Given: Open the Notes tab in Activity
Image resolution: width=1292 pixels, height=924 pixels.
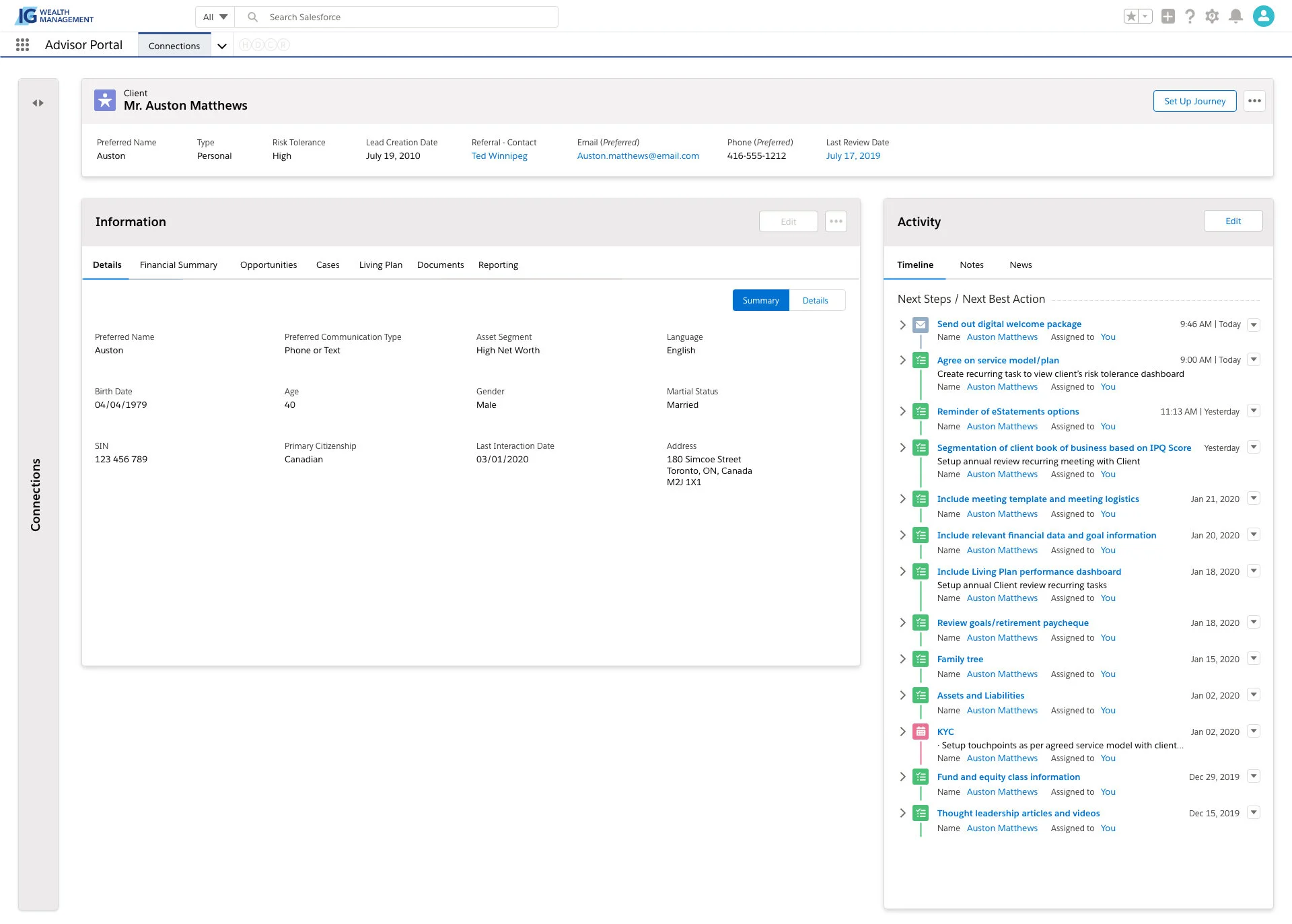Looking at the screenshot, I should tap(971, 265).
